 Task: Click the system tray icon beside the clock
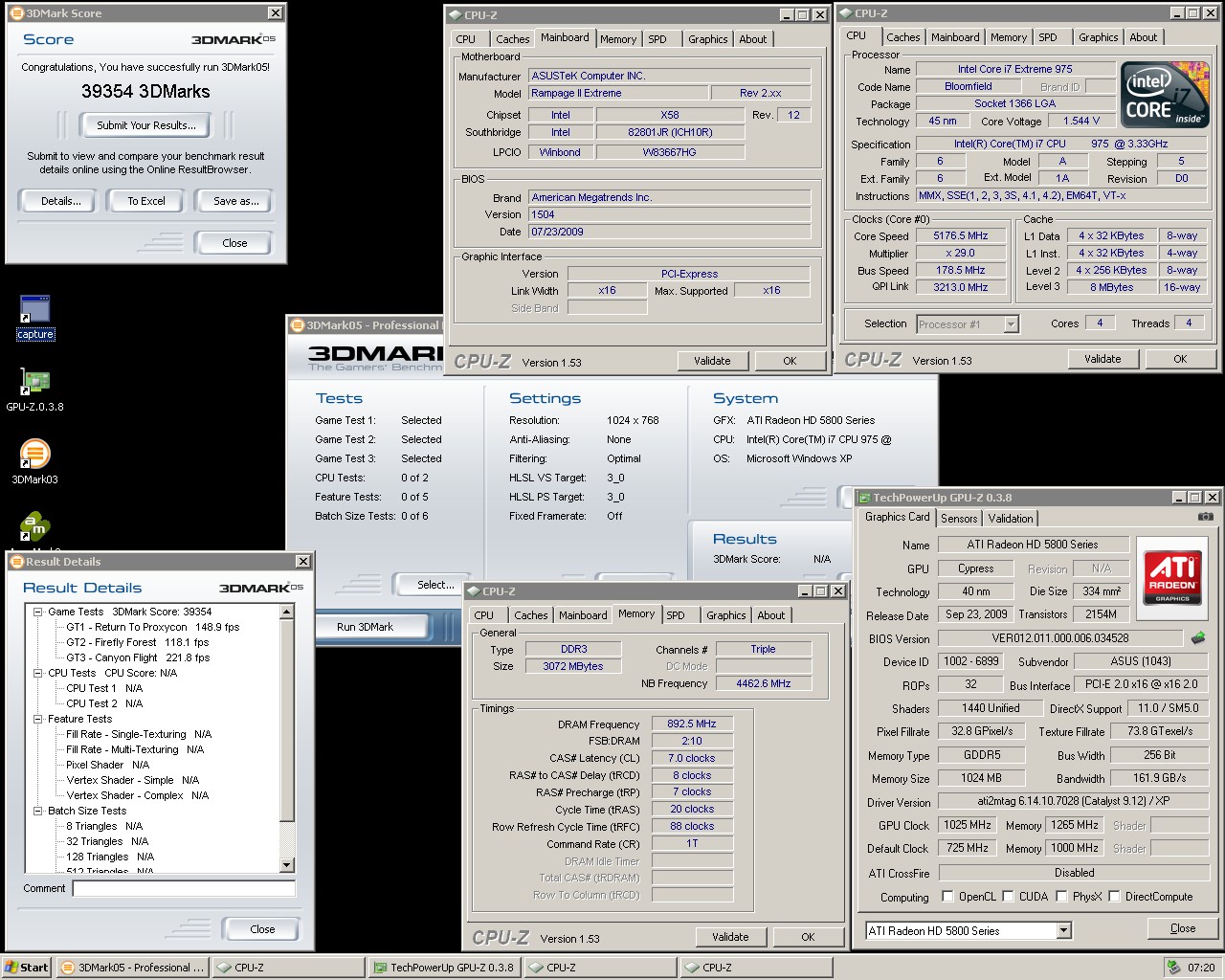[x=1173, y=968]
